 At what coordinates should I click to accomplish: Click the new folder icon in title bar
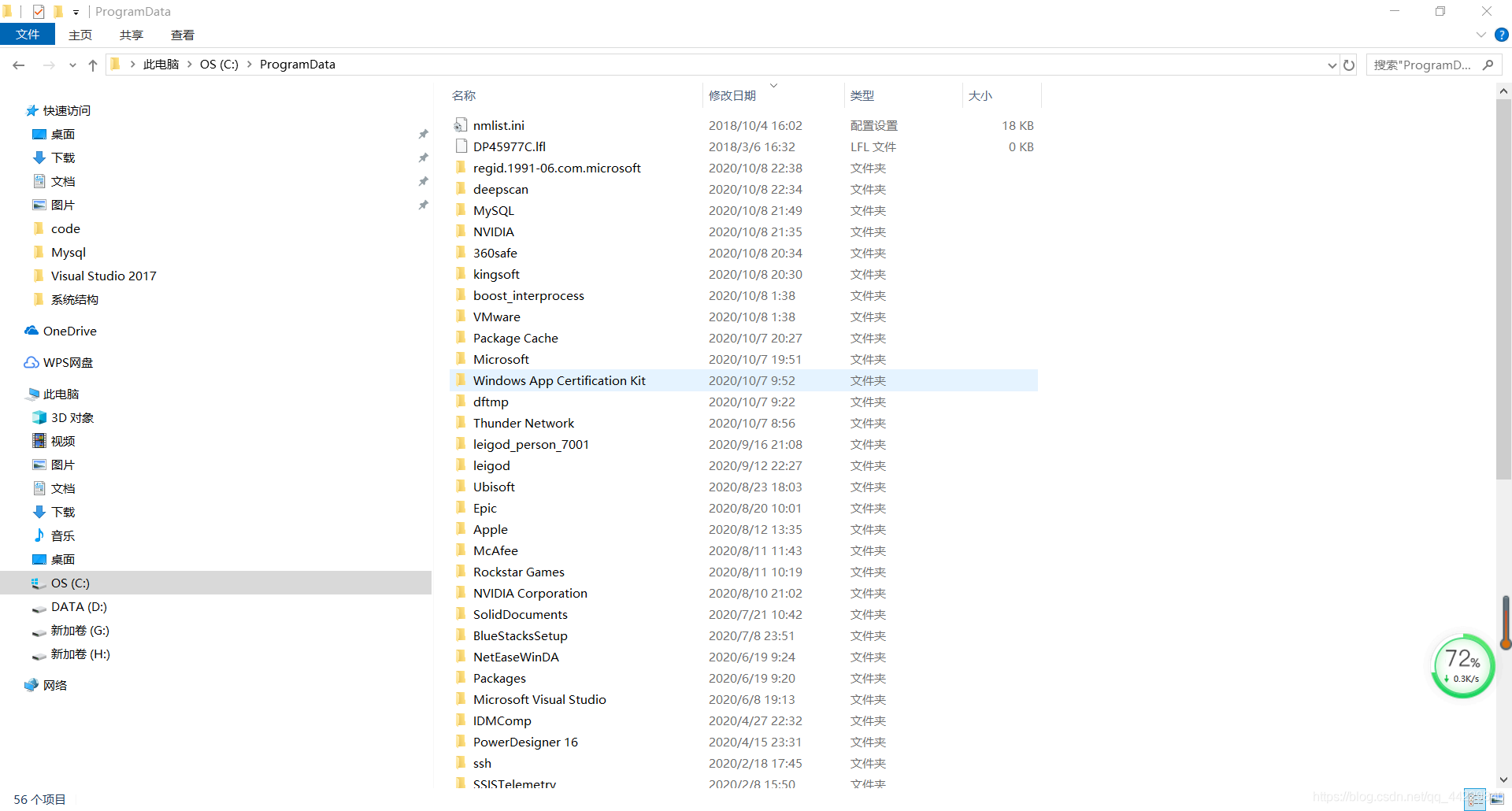[57, 12]
